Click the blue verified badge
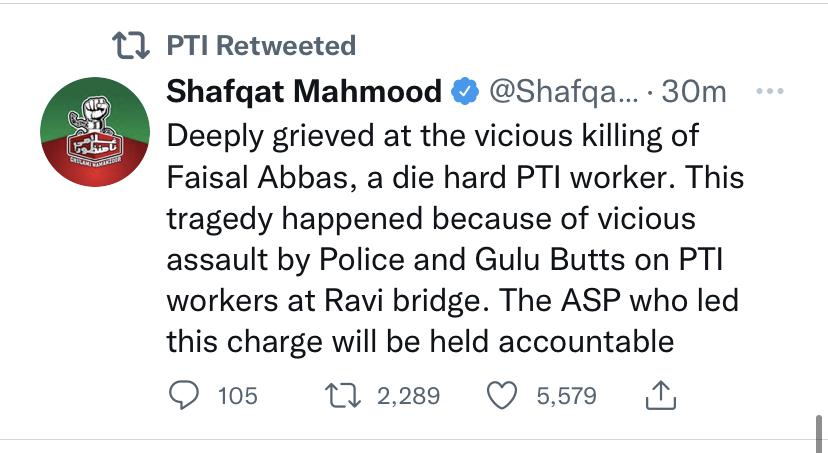 click(465, 91)
